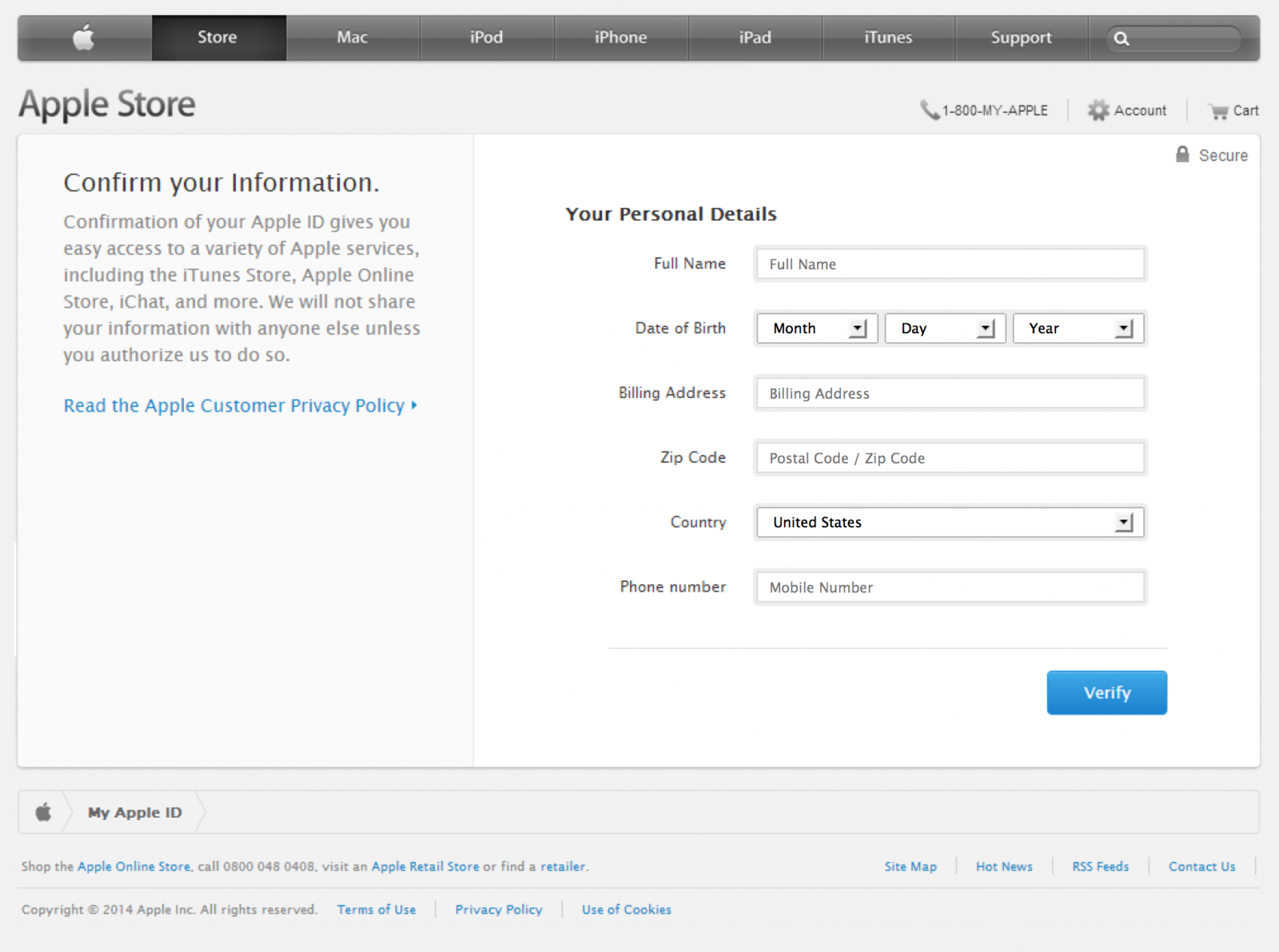Open the Contact Us link
Screen dimensions: 1279x952
pos(1202,866)
